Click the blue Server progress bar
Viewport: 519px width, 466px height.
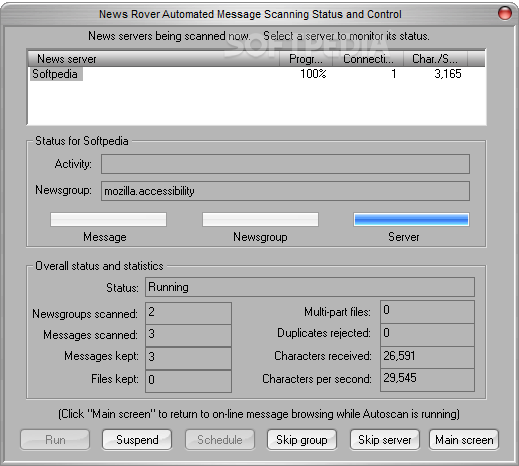[411, 220]
